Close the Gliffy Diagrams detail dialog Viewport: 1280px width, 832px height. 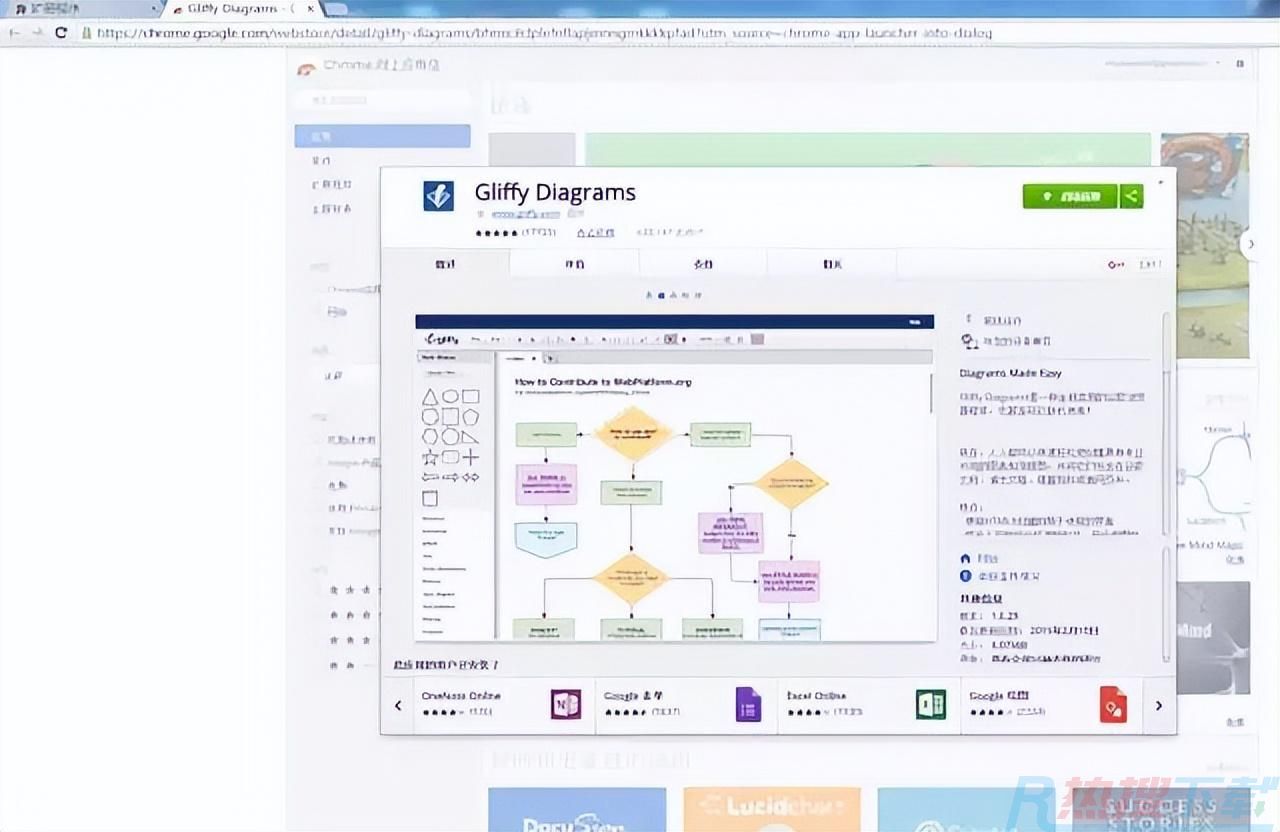[1160, 182]
